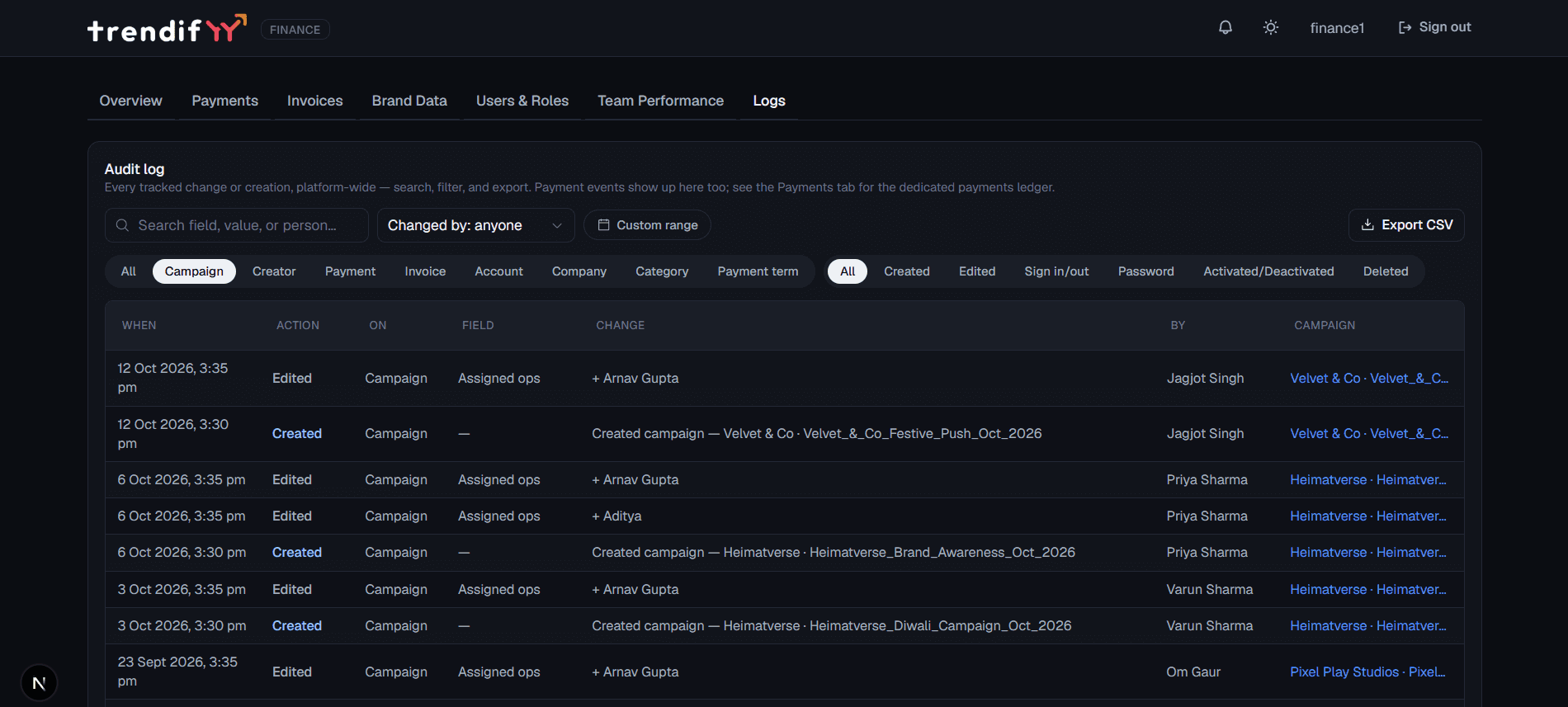
Task: Filter logs by Creator
Action: tap(274, 271)
